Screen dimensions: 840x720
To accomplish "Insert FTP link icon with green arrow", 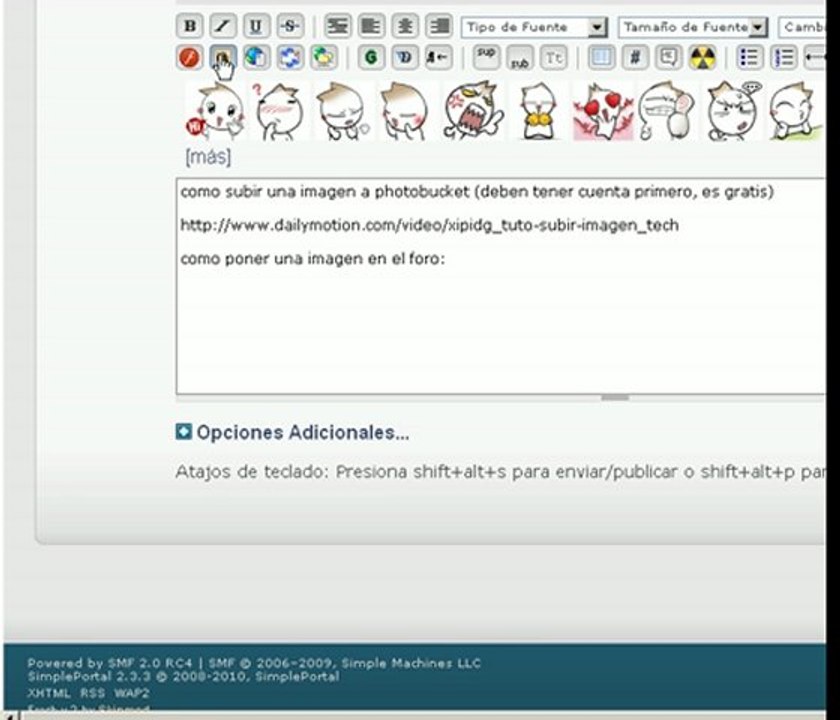I will pos(324,57).
